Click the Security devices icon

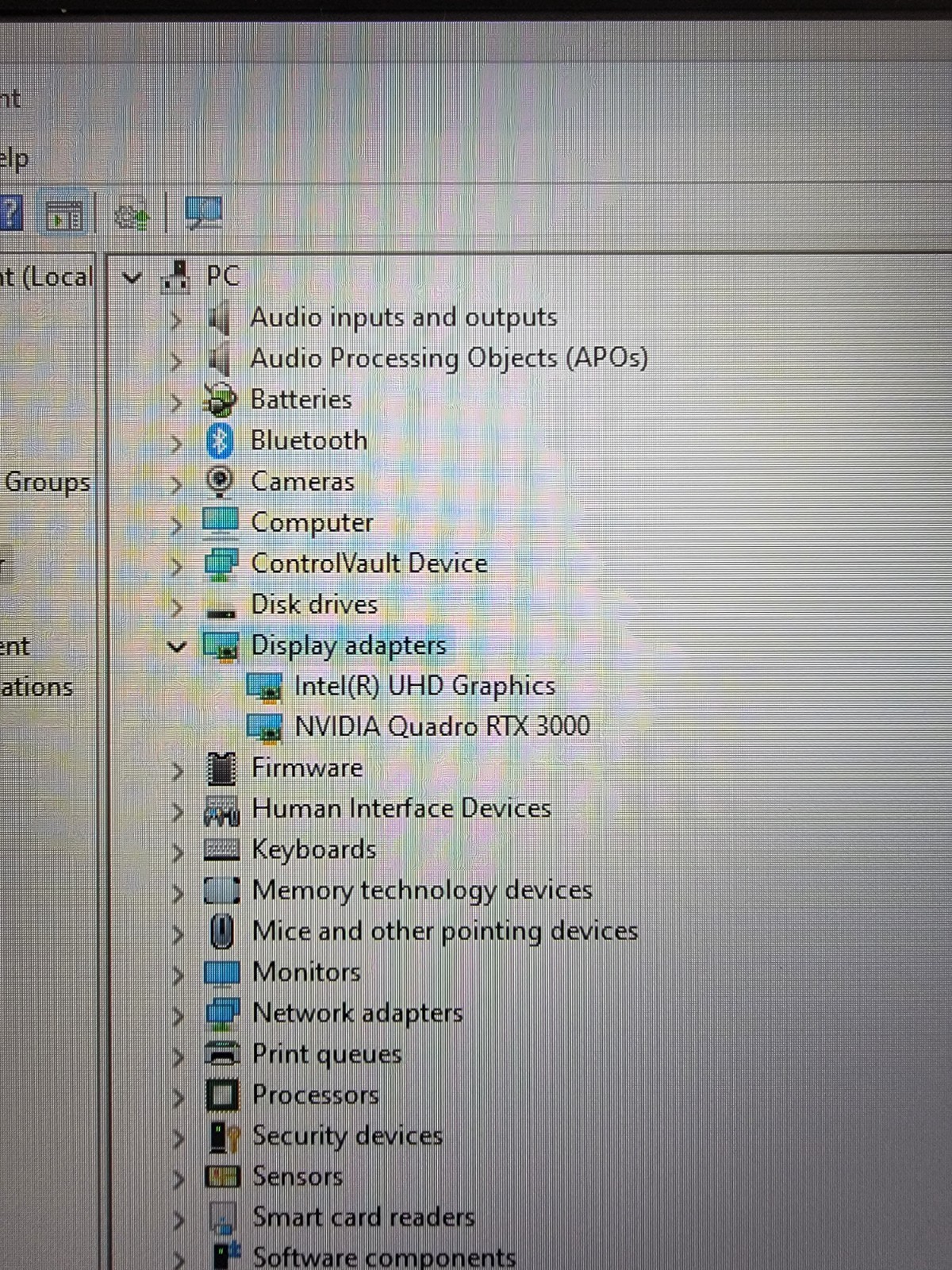[x=224, y=1137]
